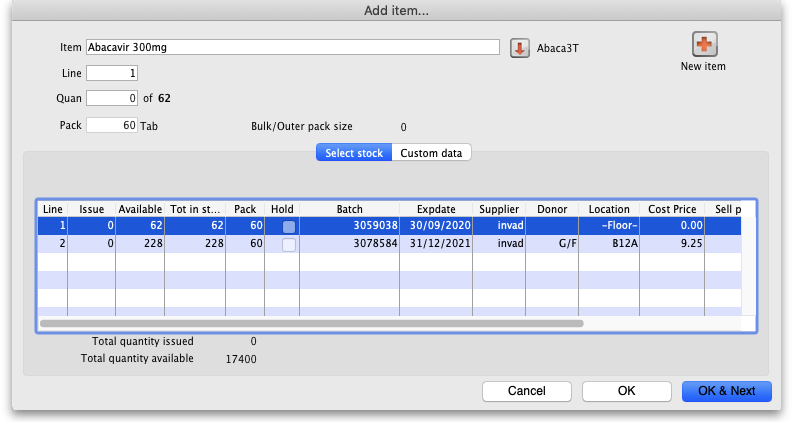Click the red down-arrow item lookup icon

click(519, 48)
